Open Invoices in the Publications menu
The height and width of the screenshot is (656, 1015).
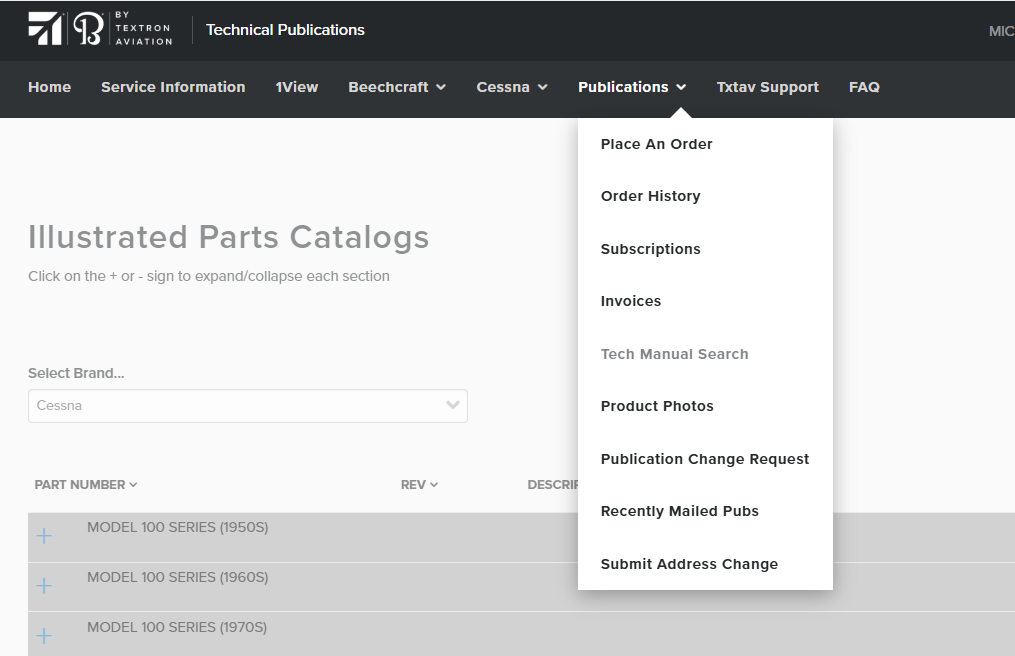tap(630, 301)
